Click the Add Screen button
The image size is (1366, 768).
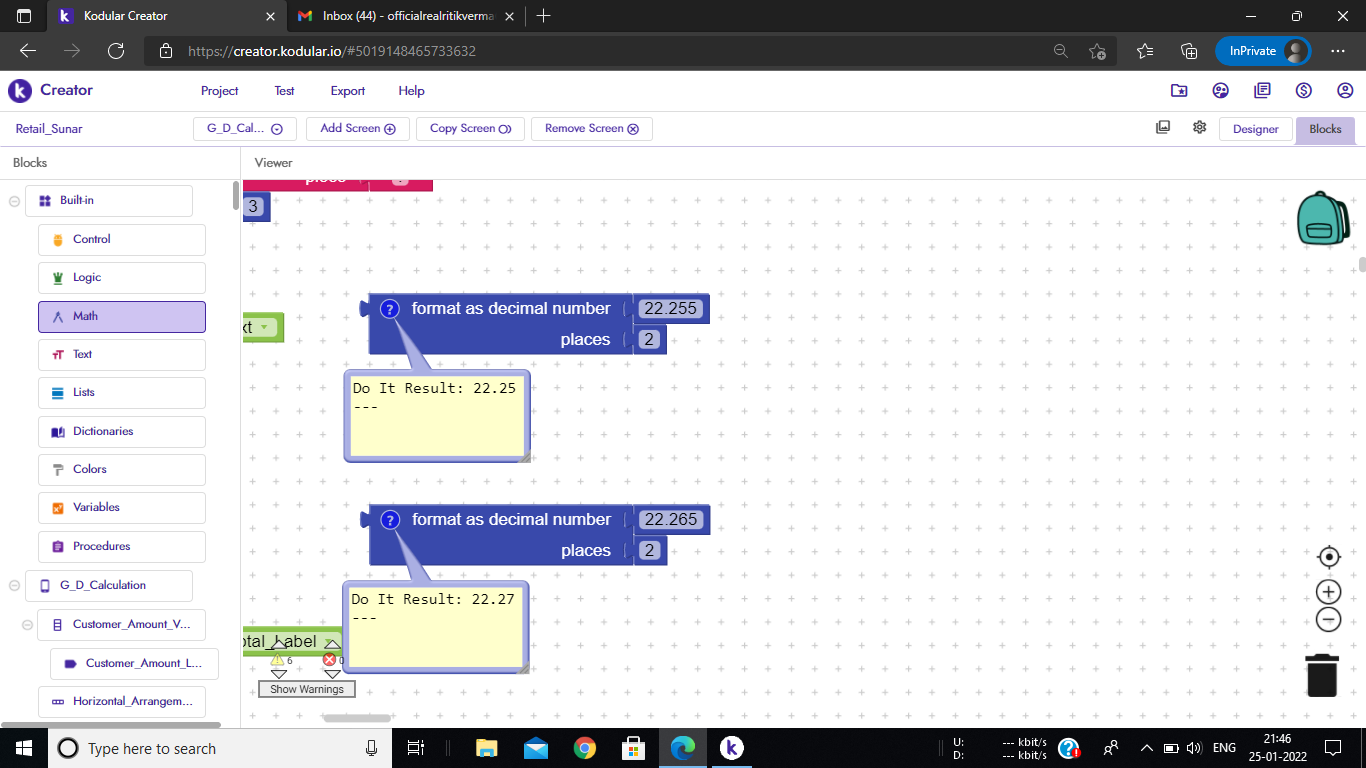click(x=358, y=128)
